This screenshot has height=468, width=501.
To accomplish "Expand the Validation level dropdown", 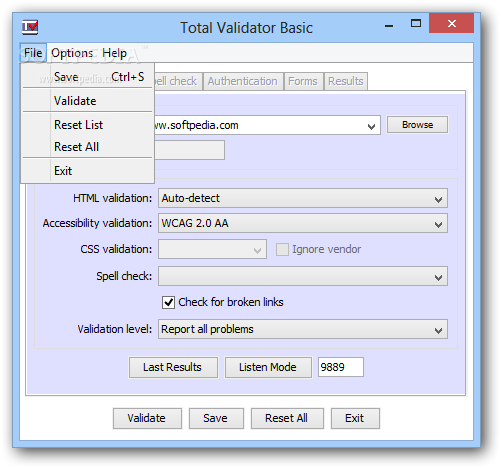I will [303, 329].
